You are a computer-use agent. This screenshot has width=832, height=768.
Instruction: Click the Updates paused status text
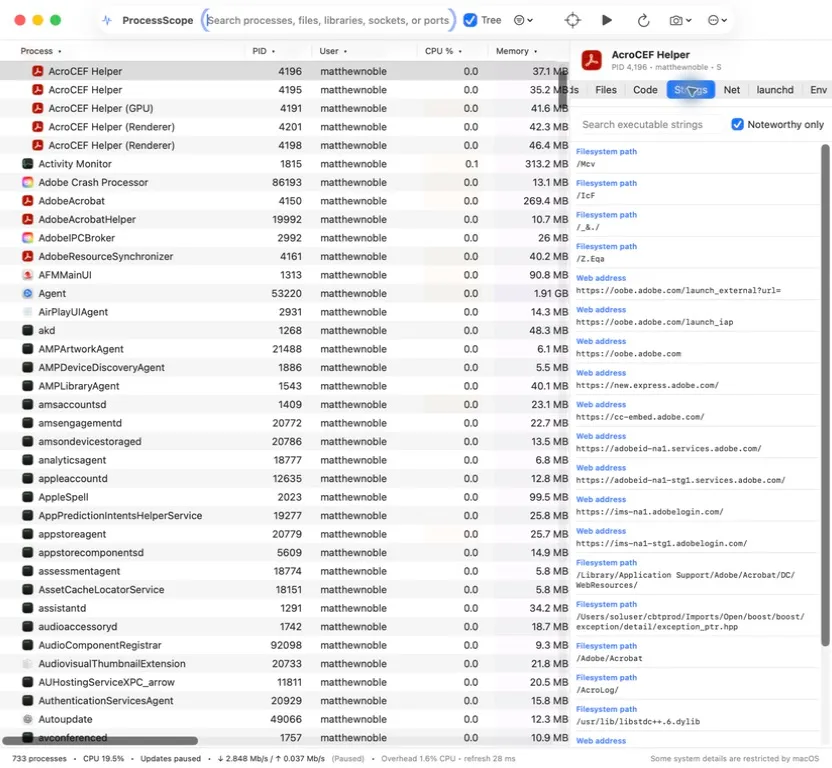coord(170,758)
